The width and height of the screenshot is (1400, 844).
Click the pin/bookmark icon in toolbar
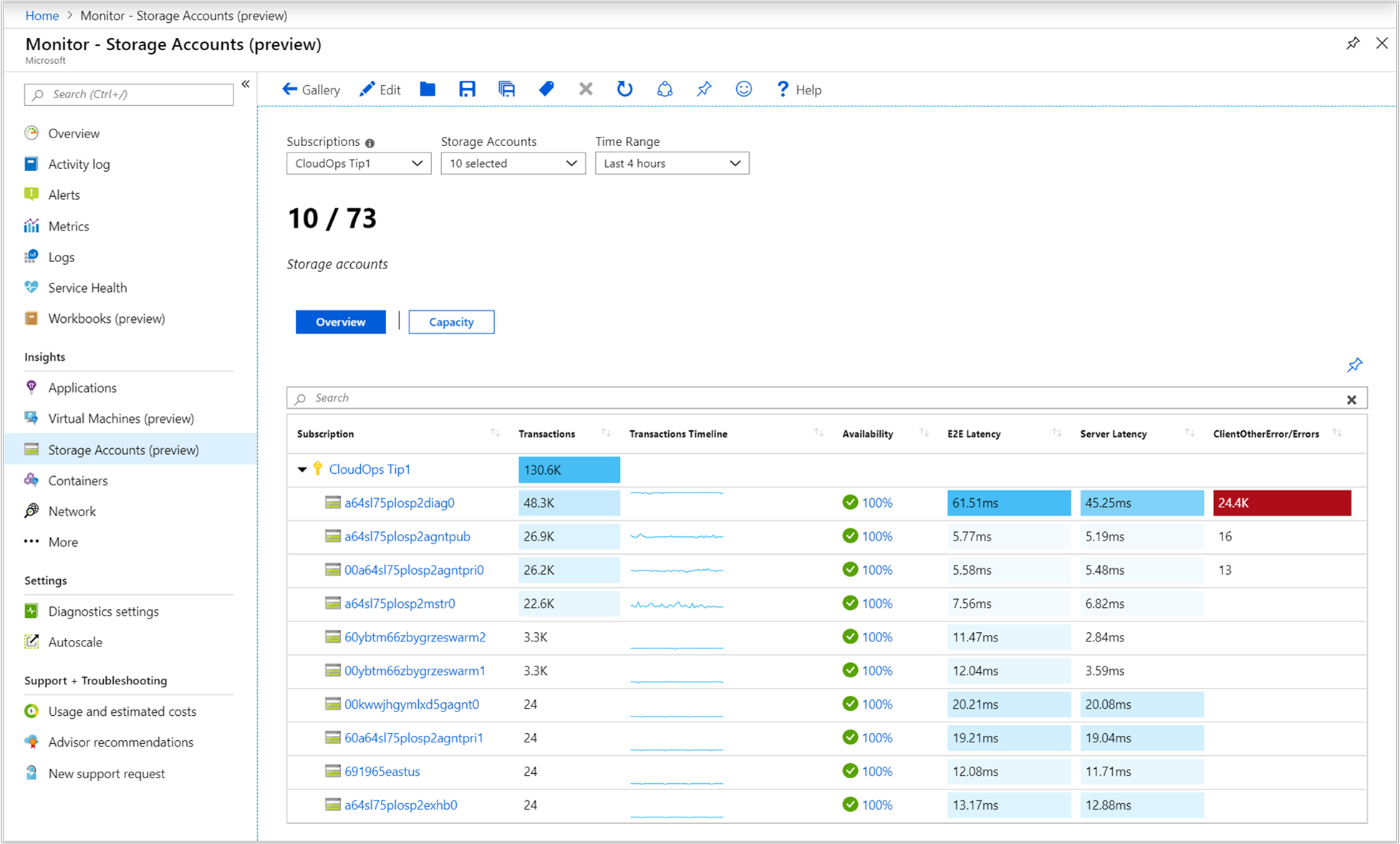coord(703,89)
